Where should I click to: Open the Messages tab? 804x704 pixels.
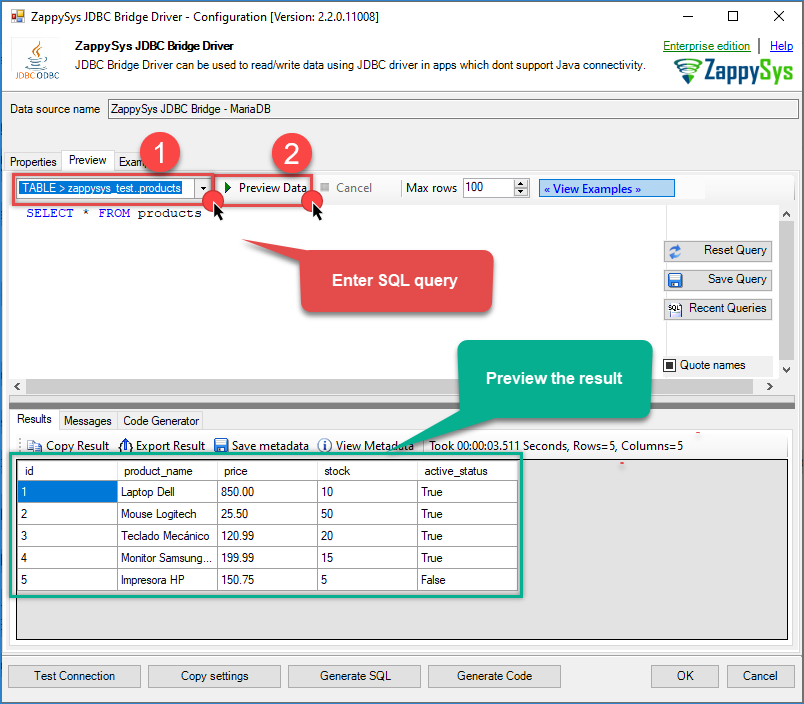(88, 421)
